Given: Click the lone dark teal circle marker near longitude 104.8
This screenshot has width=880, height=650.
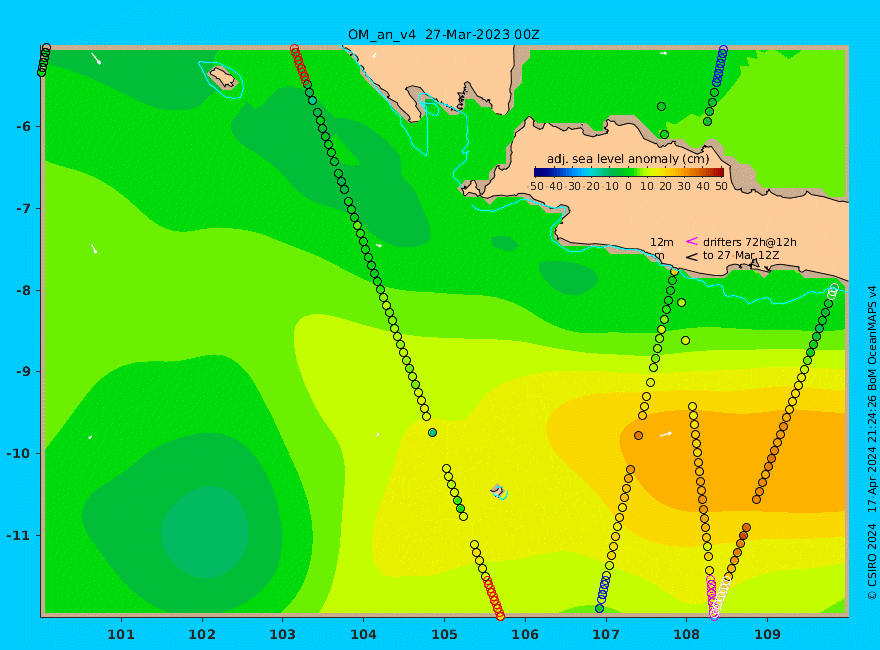Looking at the screenshot, I should tap(432, 433).
